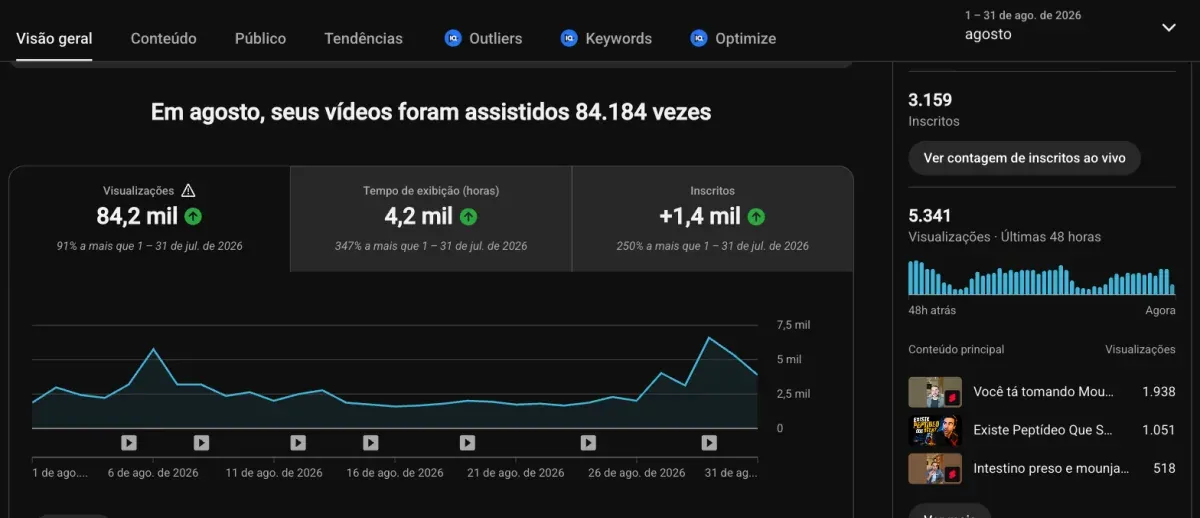
Task: Select the Visão geral tab
Action: point(54,38)
